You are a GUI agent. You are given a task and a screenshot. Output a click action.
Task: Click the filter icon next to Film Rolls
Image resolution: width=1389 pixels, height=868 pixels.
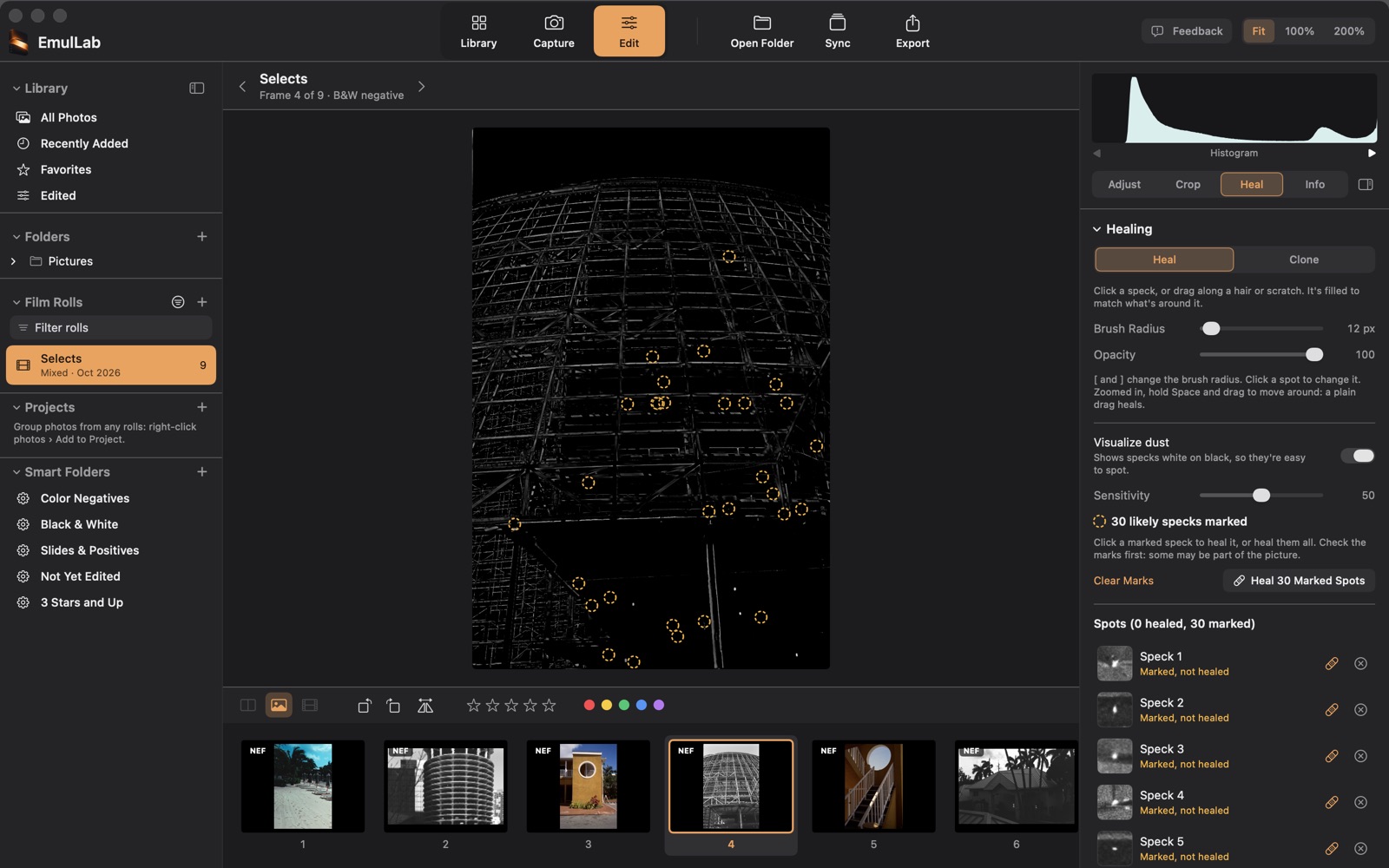click(178, 302)
